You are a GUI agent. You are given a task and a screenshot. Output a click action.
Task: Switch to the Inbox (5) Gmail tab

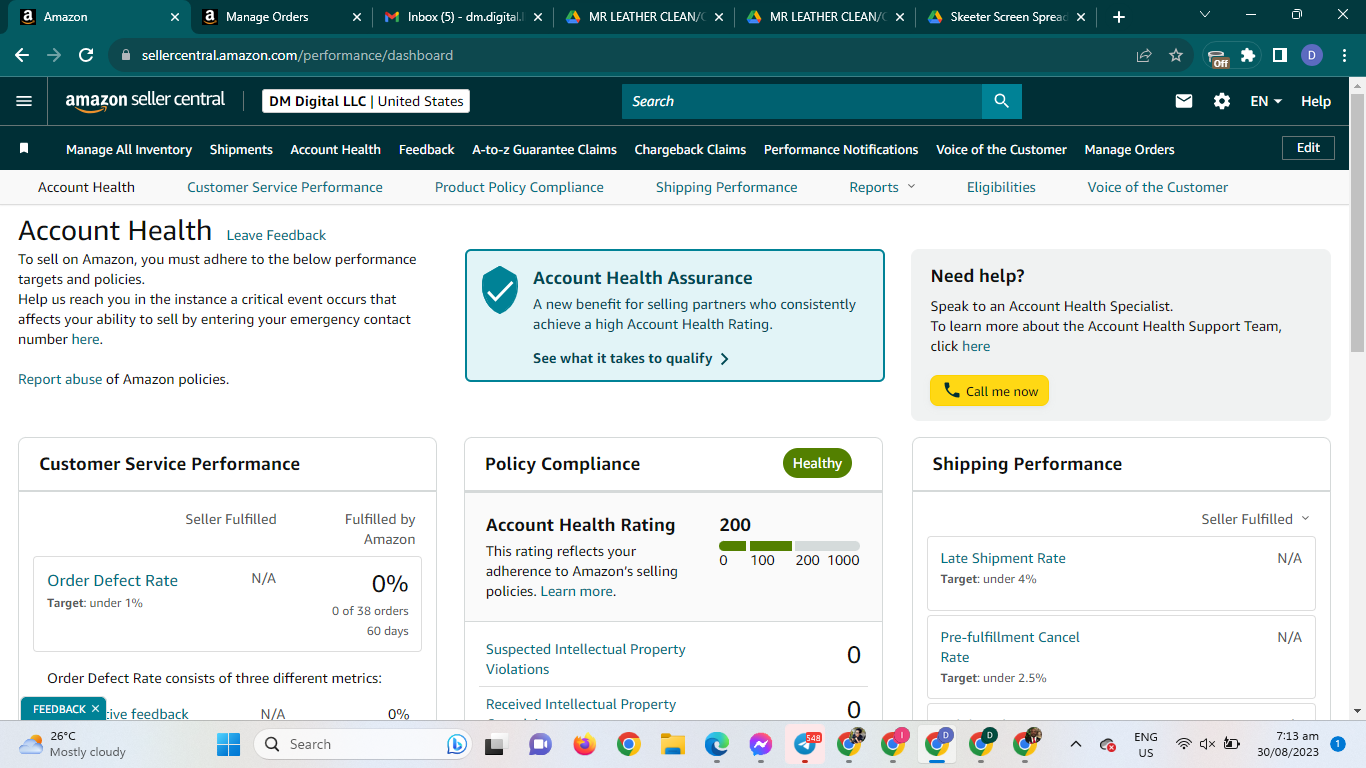465,17
